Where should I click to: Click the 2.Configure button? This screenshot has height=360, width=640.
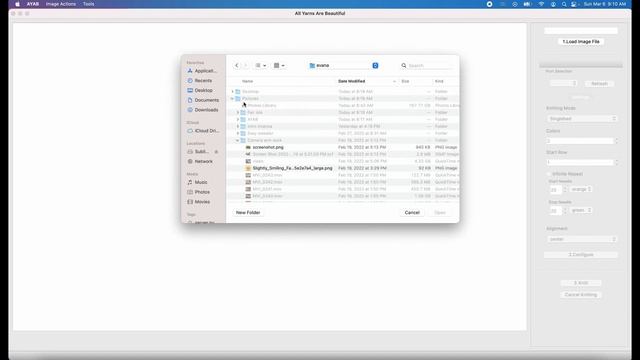pos(581,255)
